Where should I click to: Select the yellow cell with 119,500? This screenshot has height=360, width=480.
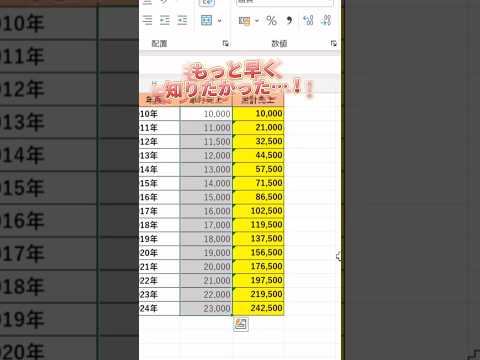[258, 225]
